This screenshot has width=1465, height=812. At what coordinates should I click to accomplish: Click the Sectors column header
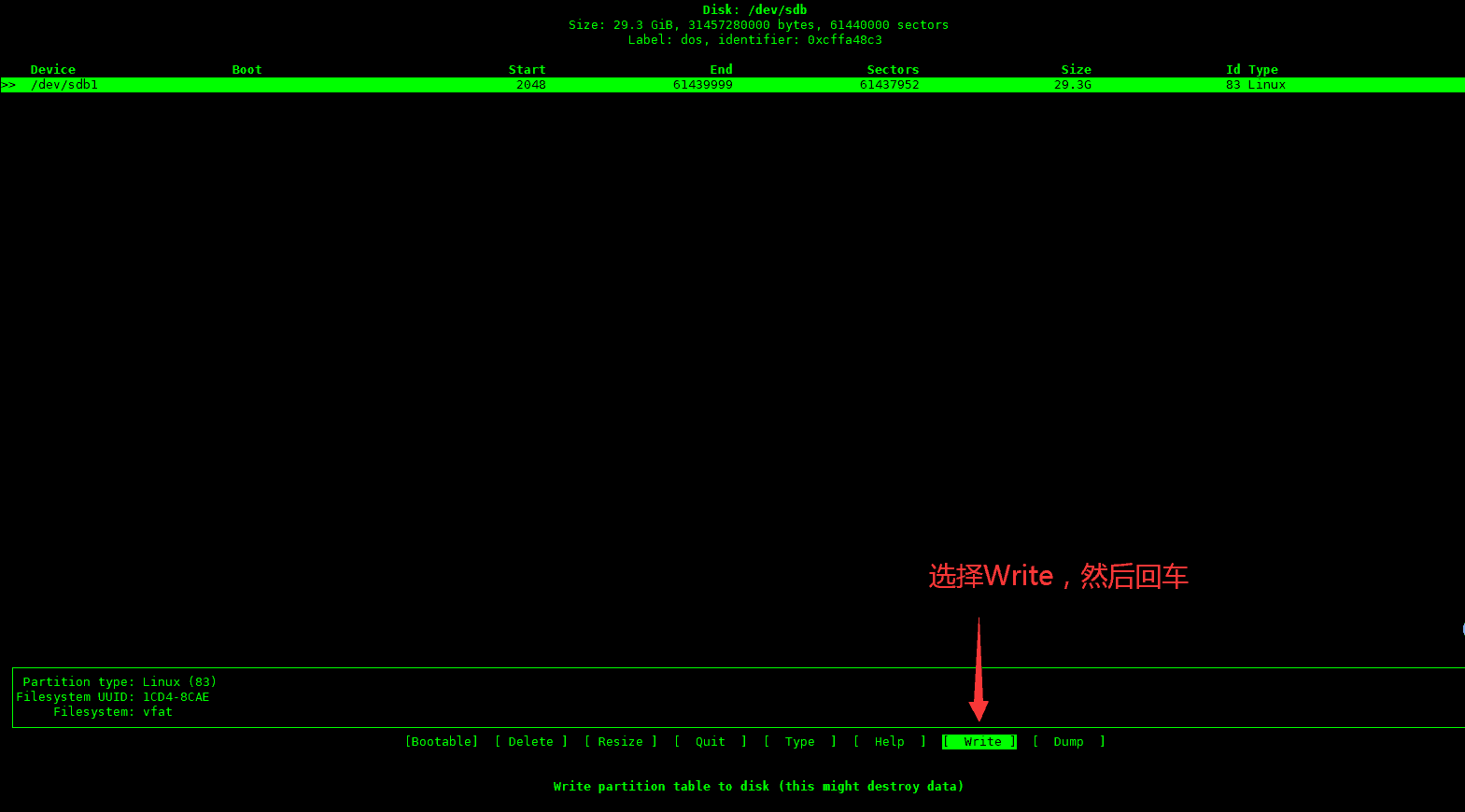click(894, 70)
